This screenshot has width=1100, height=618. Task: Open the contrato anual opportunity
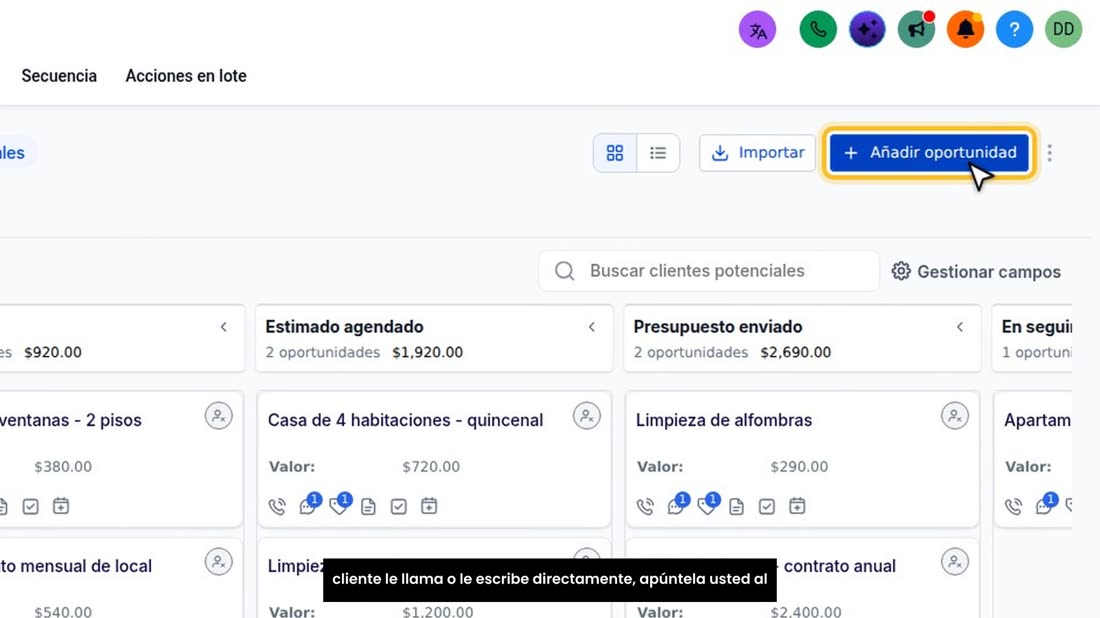pos(840,566)
